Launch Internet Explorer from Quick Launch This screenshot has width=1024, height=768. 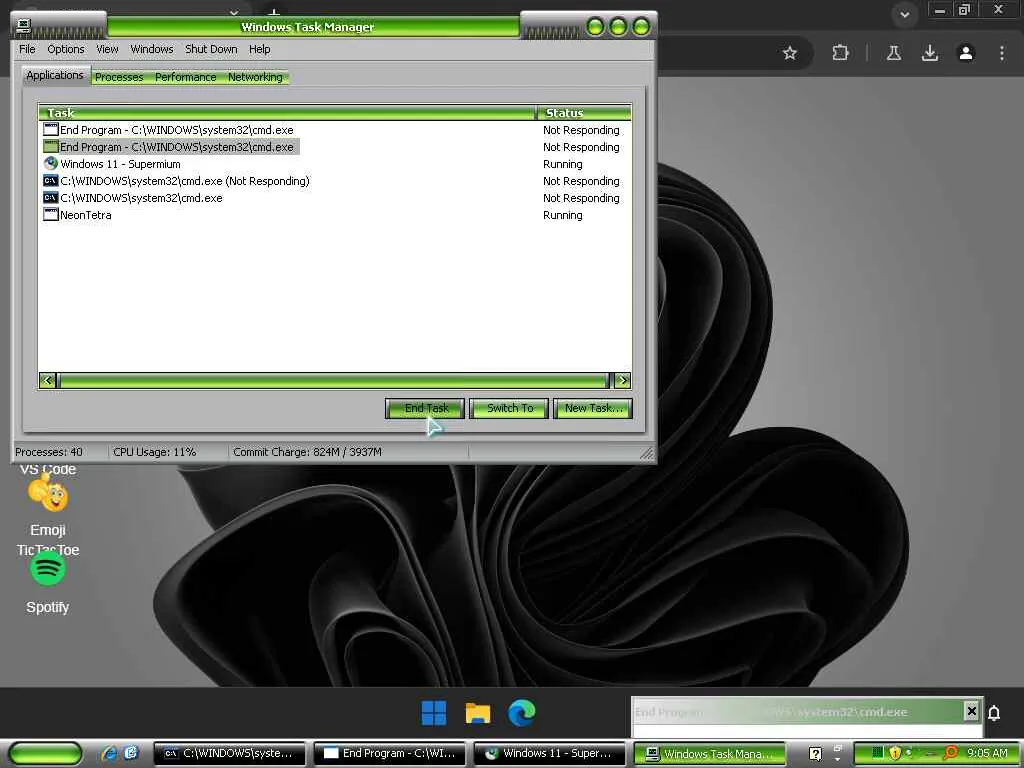click(x=109, y=753)
